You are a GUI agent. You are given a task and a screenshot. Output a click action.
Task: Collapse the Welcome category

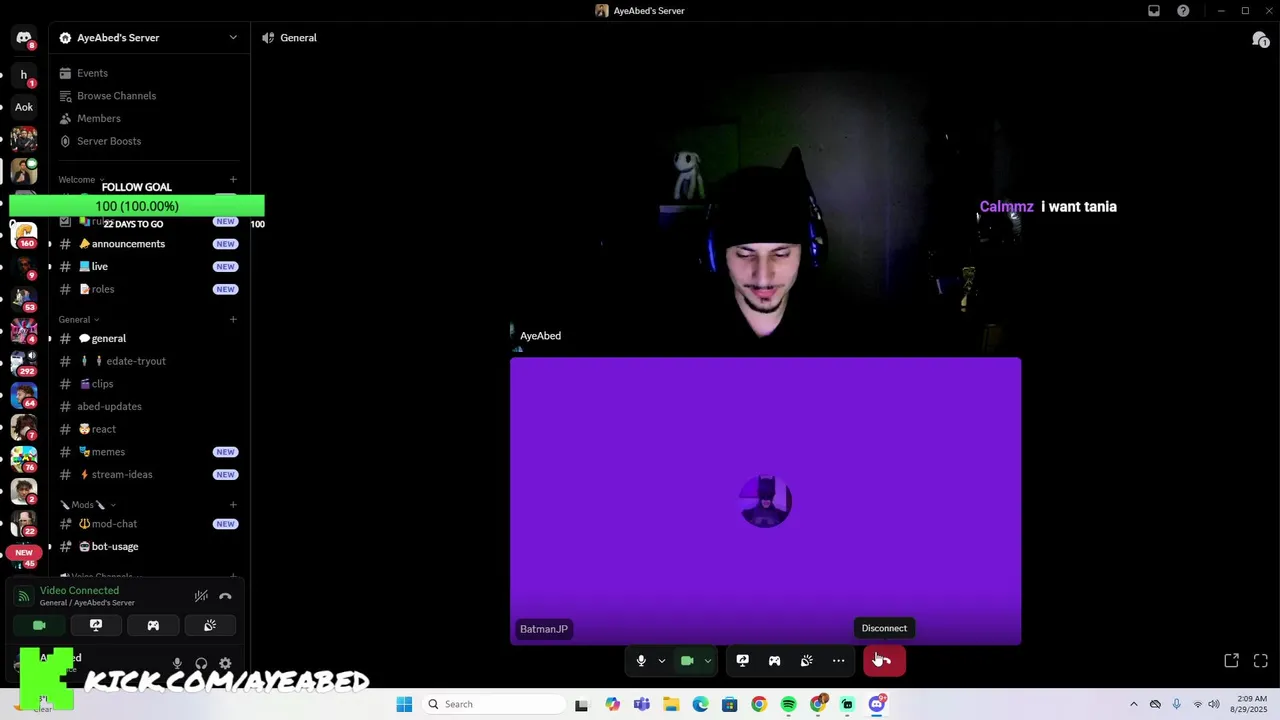pyautogui.click(x=80, y=180)
